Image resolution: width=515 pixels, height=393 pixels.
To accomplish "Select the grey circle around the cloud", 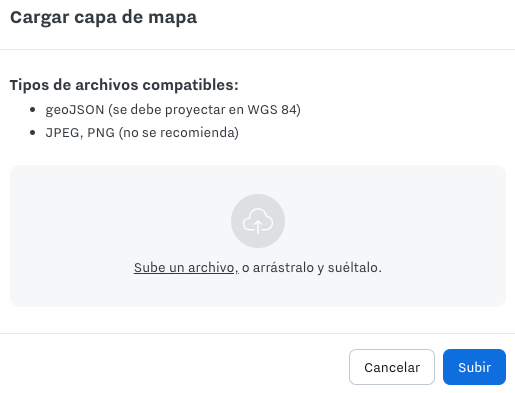I will pyautogui.click(x=258, y=221).
